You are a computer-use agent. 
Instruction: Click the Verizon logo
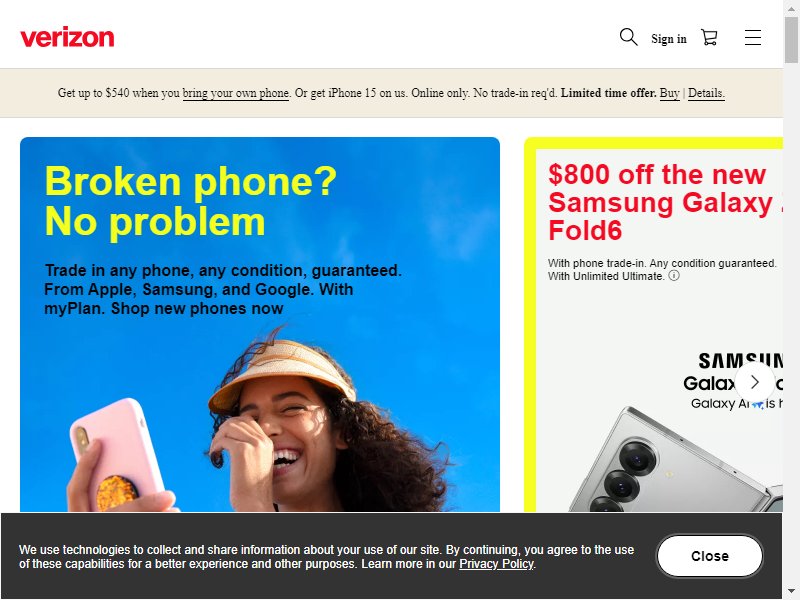[x=67, y=37]
